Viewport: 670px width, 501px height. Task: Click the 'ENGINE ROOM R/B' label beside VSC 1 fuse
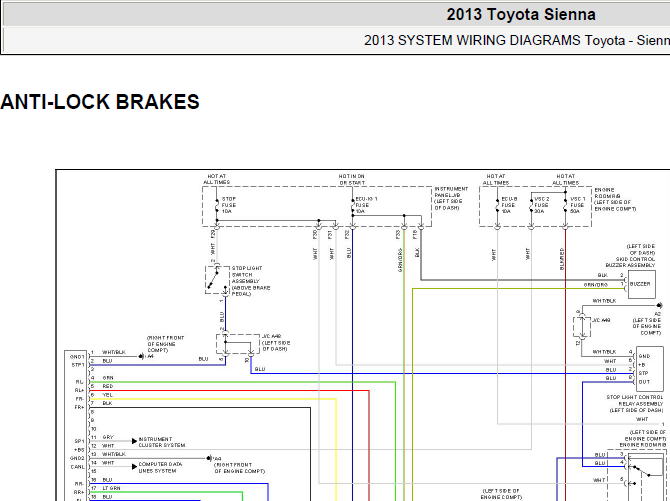605,193
